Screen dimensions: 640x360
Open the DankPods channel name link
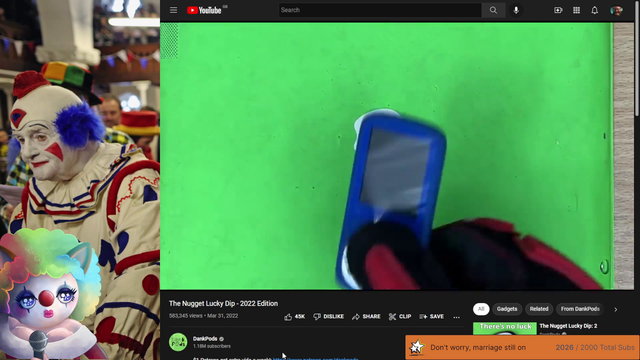click(x=205, y=339)
